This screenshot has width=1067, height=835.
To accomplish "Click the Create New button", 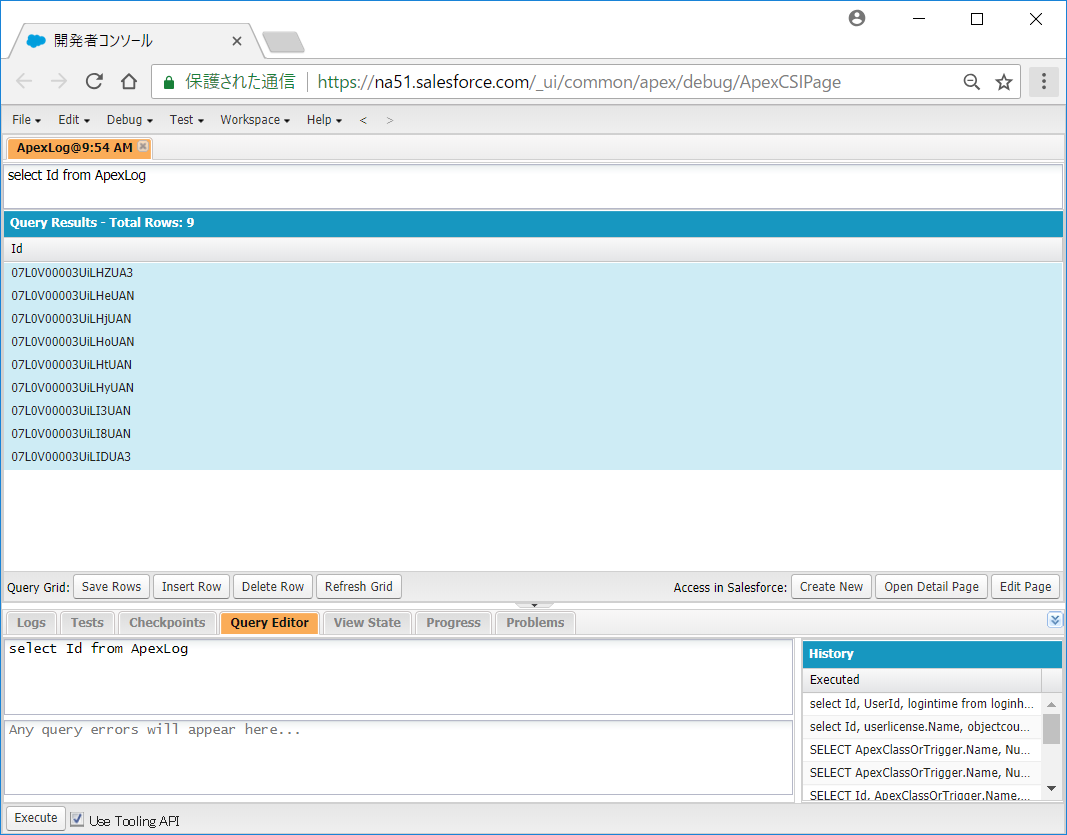I will point(831,587).
